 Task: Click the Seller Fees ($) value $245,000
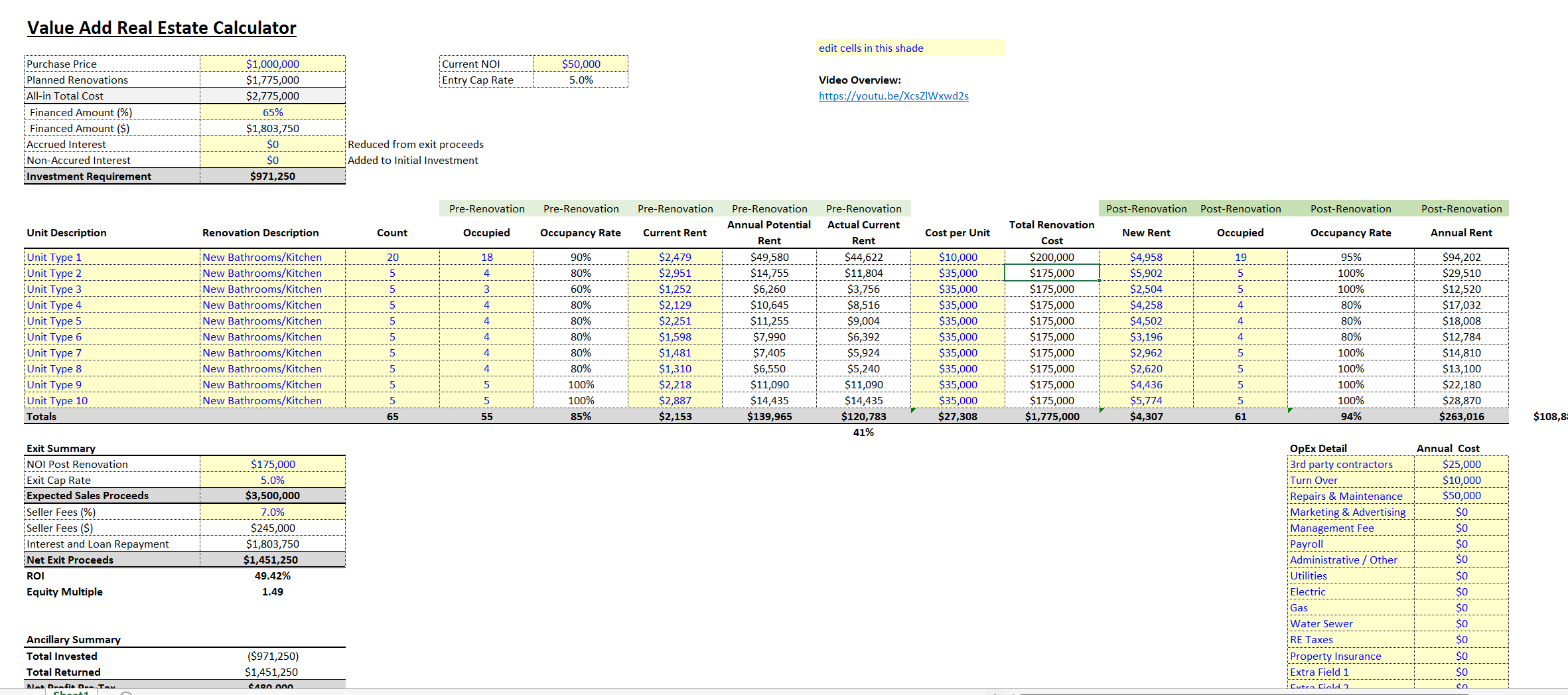pyautogui.click(x=273, y=528)
